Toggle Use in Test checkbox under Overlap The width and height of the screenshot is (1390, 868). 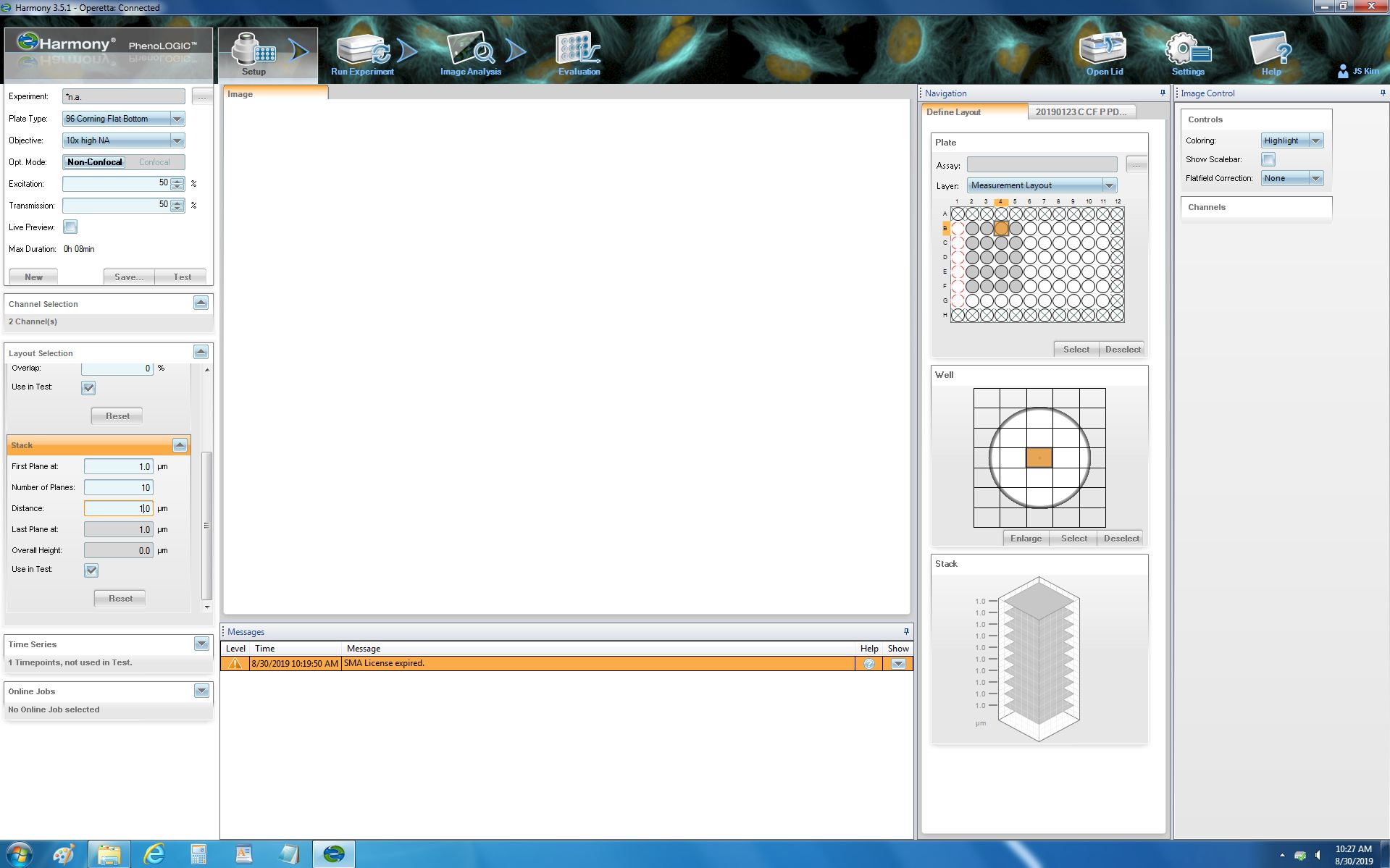tap(88, 388)
